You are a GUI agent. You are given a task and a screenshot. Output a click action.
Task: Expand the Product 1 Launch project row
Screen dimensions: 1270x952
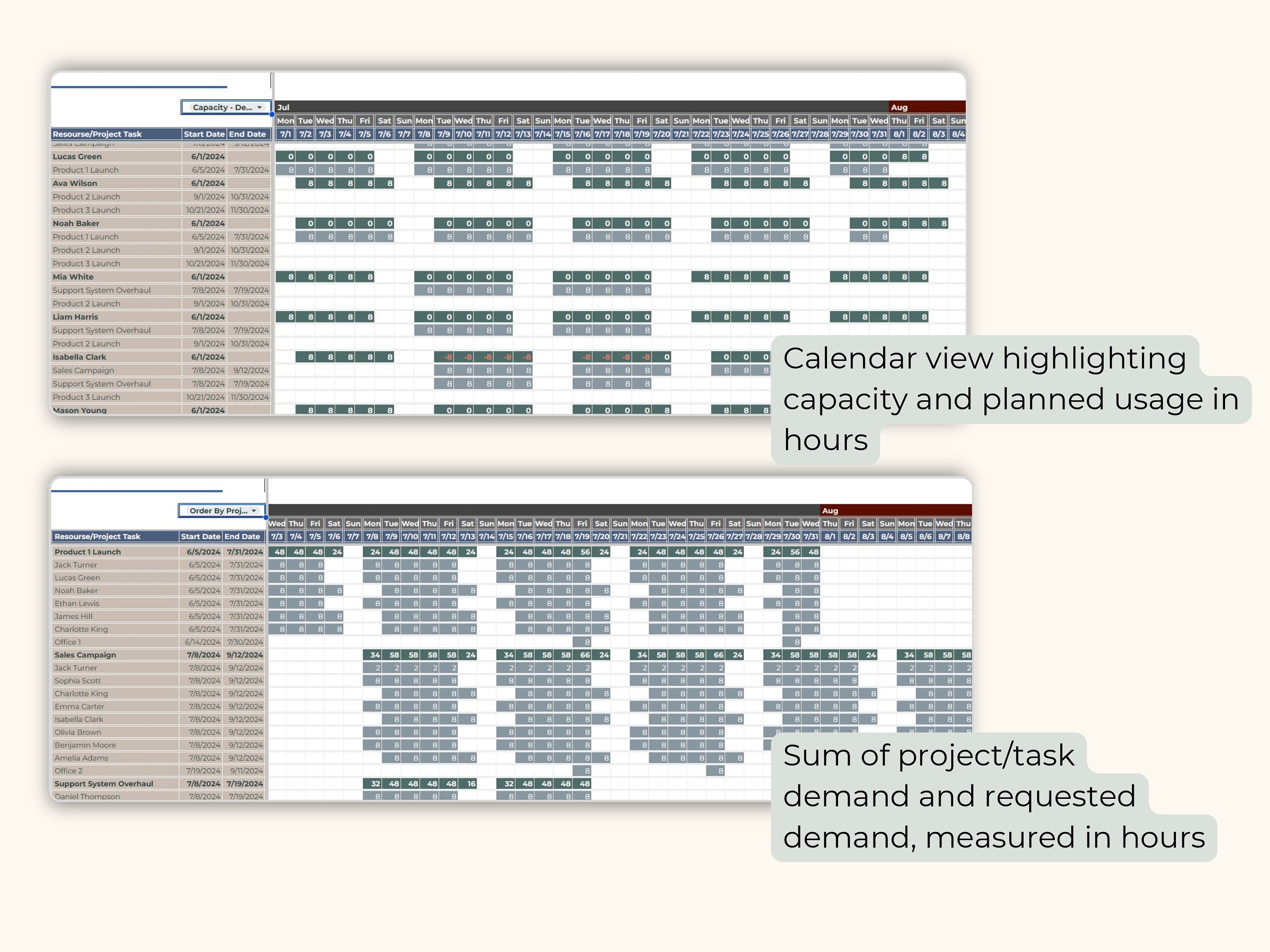pos(87,551)
